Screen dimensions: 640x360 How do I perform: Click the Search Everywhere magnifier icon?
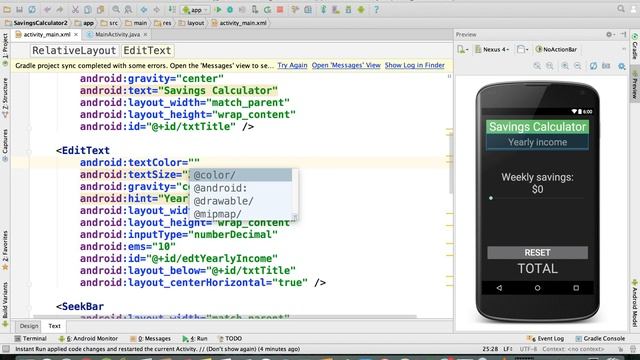(621, 9)
